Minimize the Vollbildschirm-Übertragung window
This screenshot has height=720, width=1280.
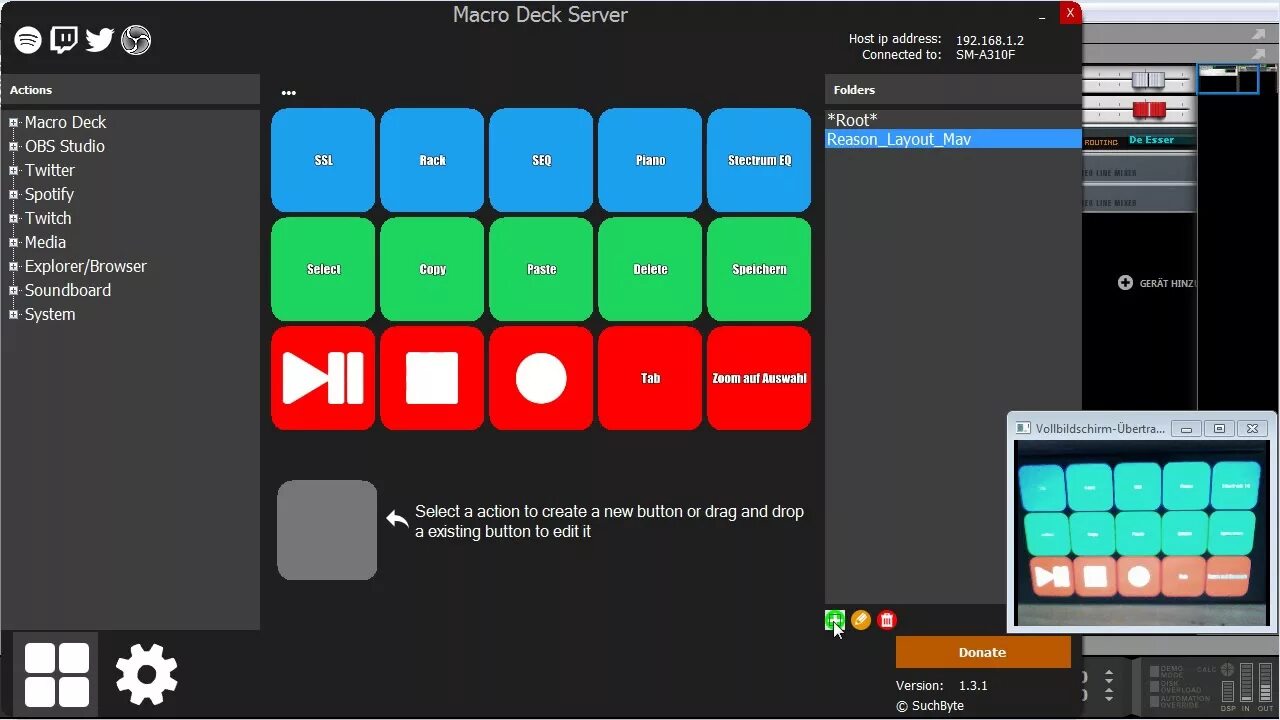pos(1186,429)
